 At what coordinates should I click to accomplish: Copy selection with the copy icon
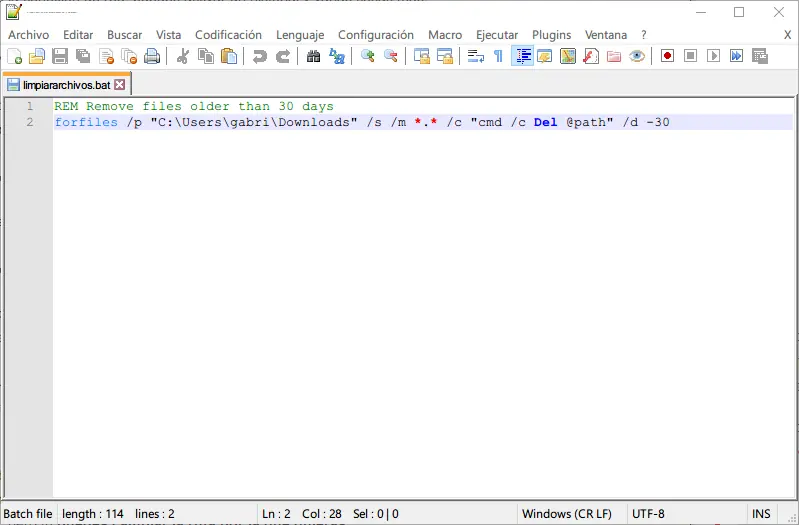tap(206, 56)
